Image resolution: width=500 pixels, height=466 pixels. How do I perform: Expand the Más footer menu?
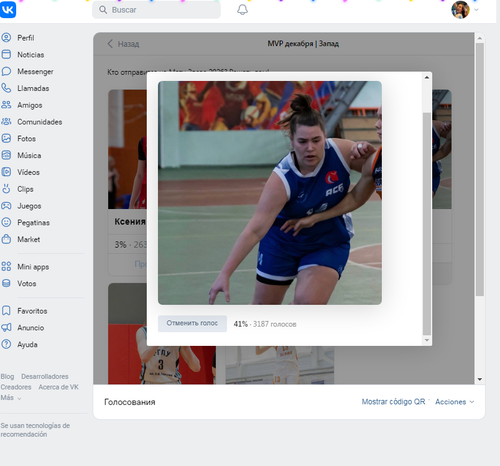tap(11, 398)
